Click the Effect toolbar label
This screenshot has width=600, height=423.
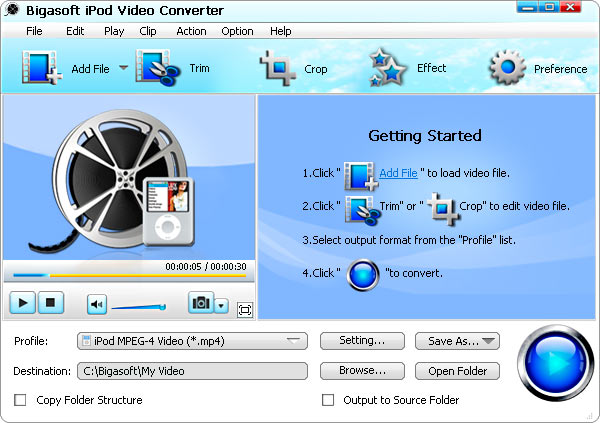(x=431, y=68)
